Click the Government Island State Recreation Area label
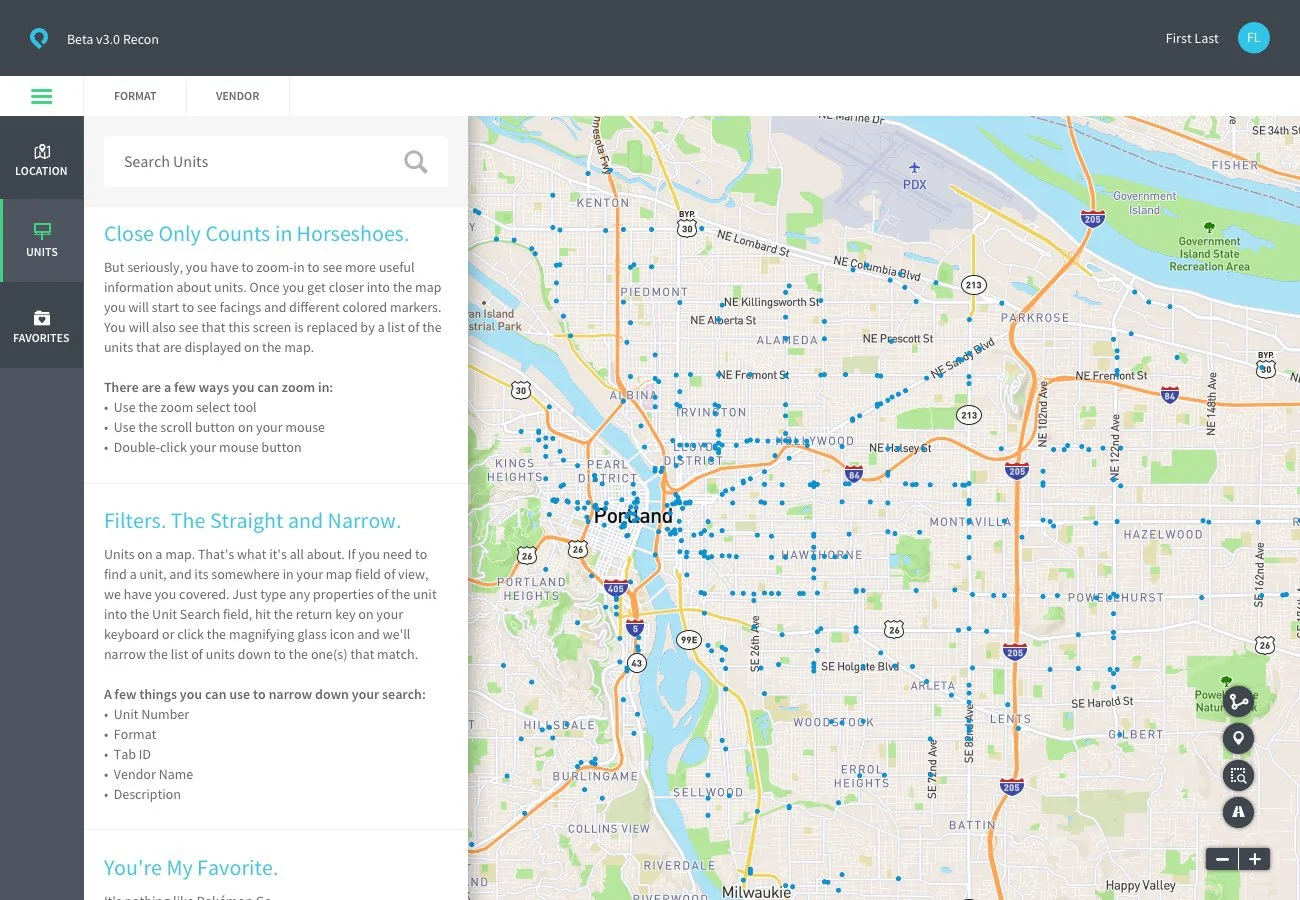 coord(1209,254)
